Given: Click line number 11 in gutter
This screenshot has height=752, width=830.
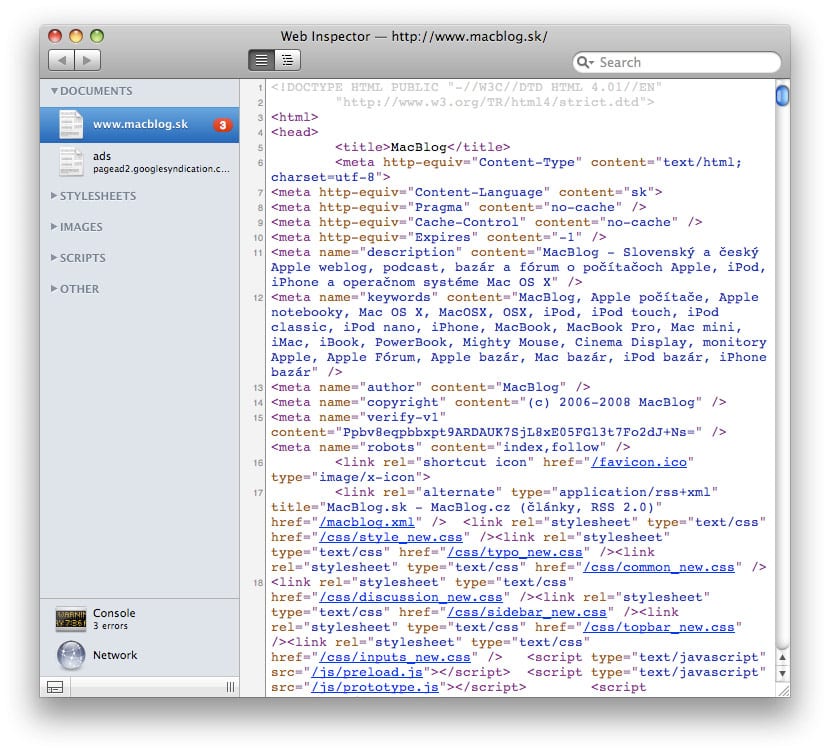Looking at the screenshot, I should (257, 252).
